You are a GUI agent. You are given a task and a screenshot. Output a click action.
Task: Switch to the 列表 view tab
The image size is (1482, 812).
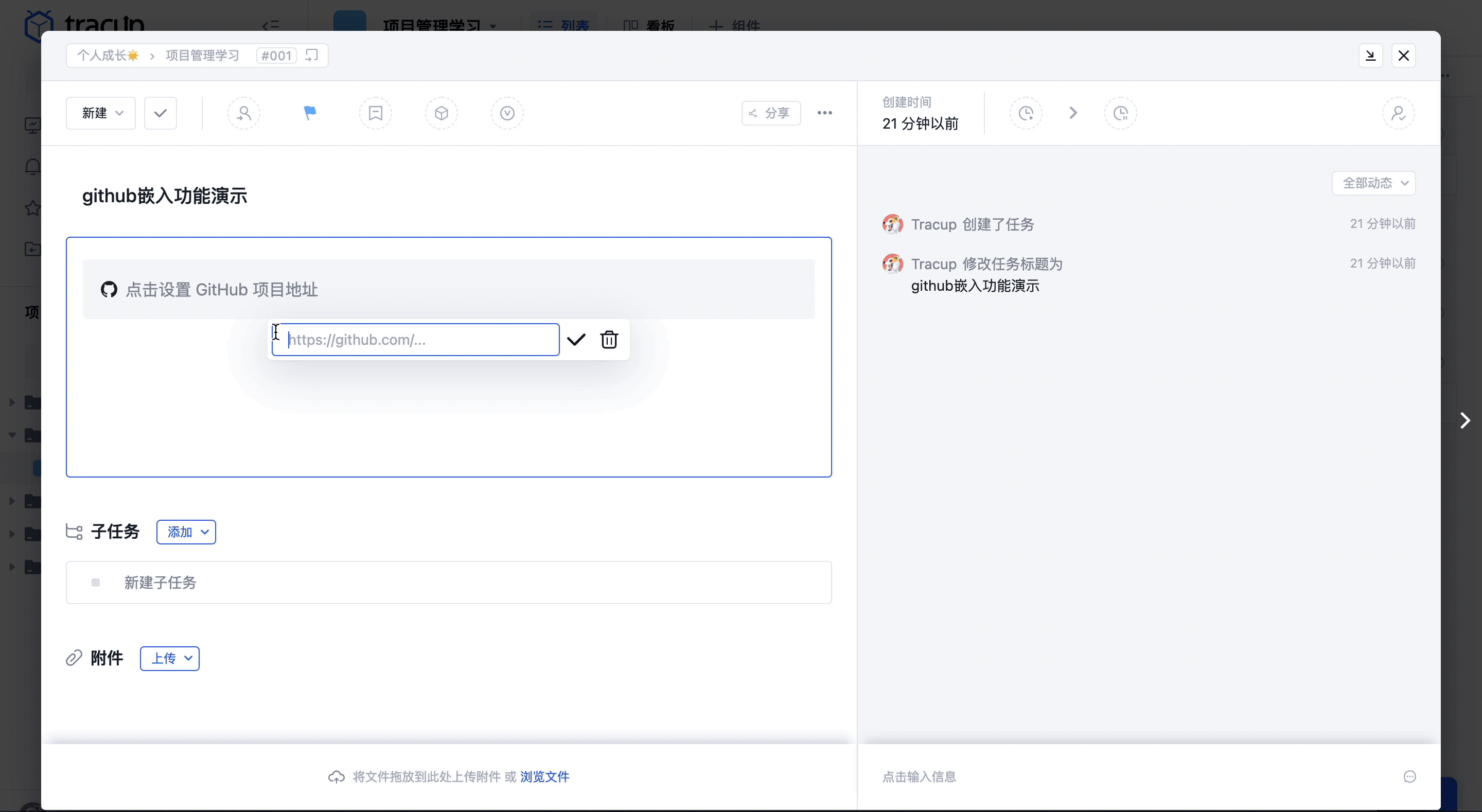pyautogui.click(x=562, y=26)
